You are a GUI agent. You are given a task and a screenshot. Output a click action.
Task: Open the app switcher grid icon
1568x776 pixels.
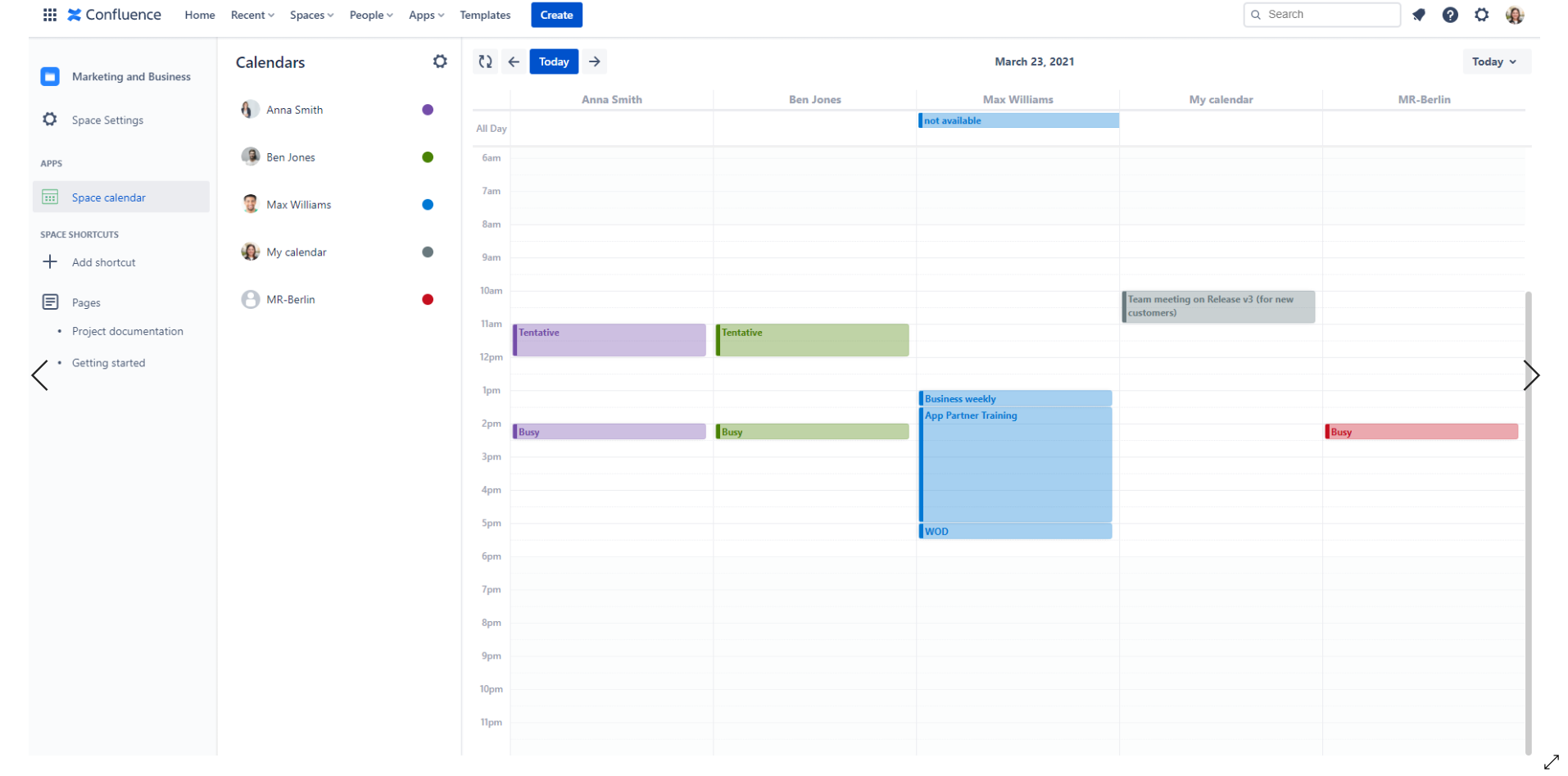(x=49, y=15)
